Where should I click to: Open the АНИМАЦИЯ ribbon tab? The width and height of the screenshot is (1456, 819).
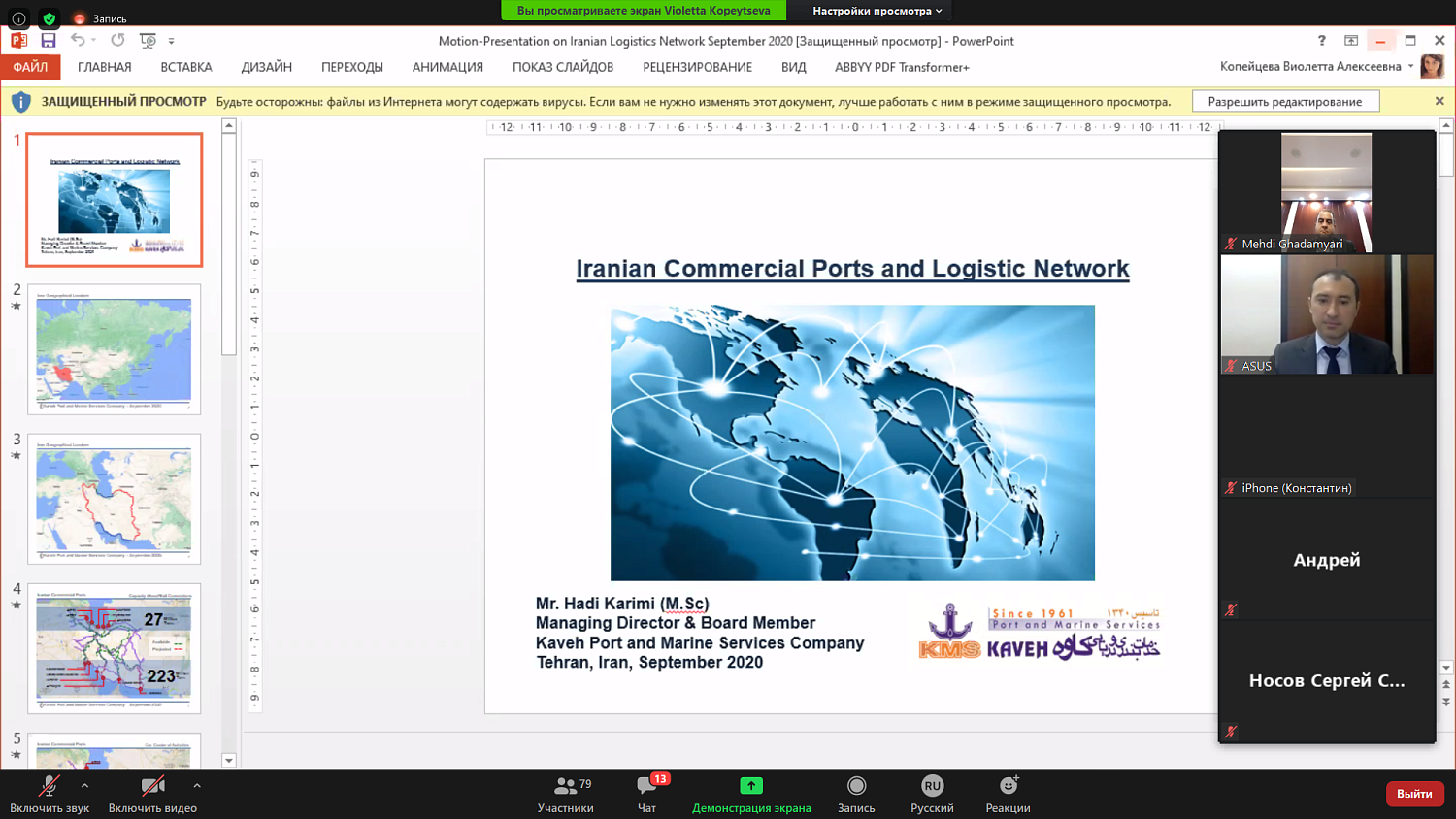point(447,67)
